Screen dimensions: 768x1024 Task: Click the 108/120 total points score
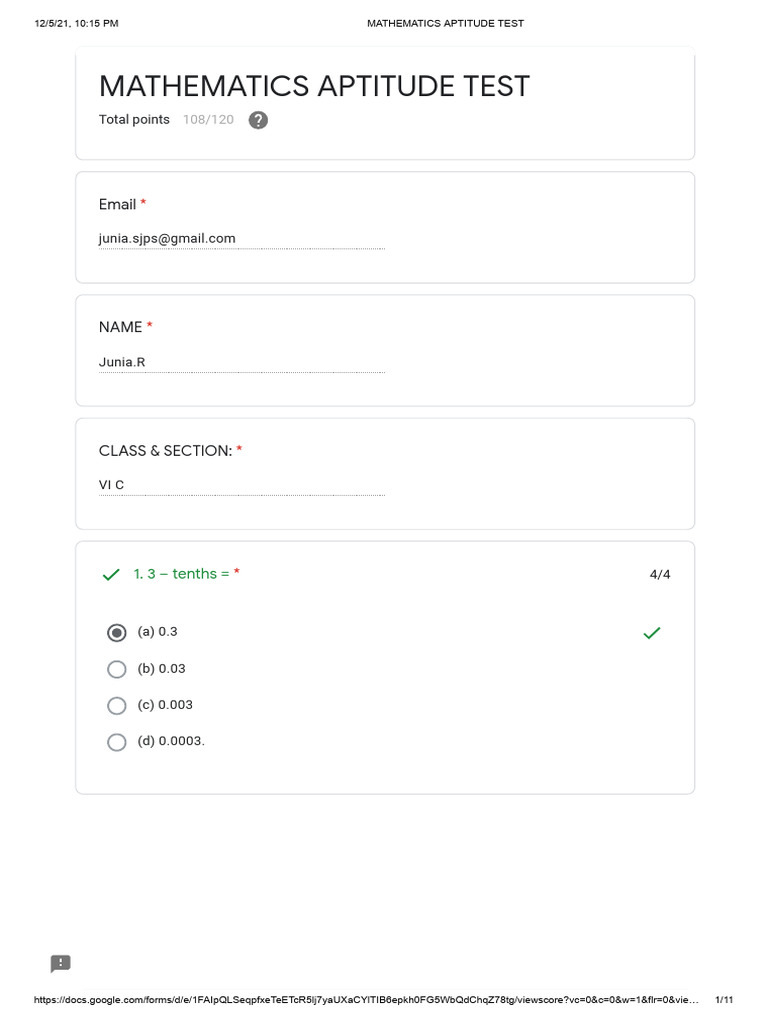point(208,120)
